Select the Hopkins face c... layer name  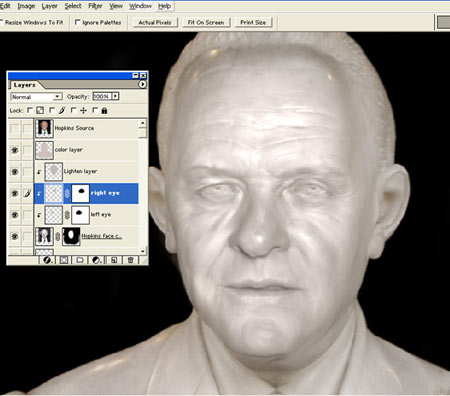(x=102, y=236)
